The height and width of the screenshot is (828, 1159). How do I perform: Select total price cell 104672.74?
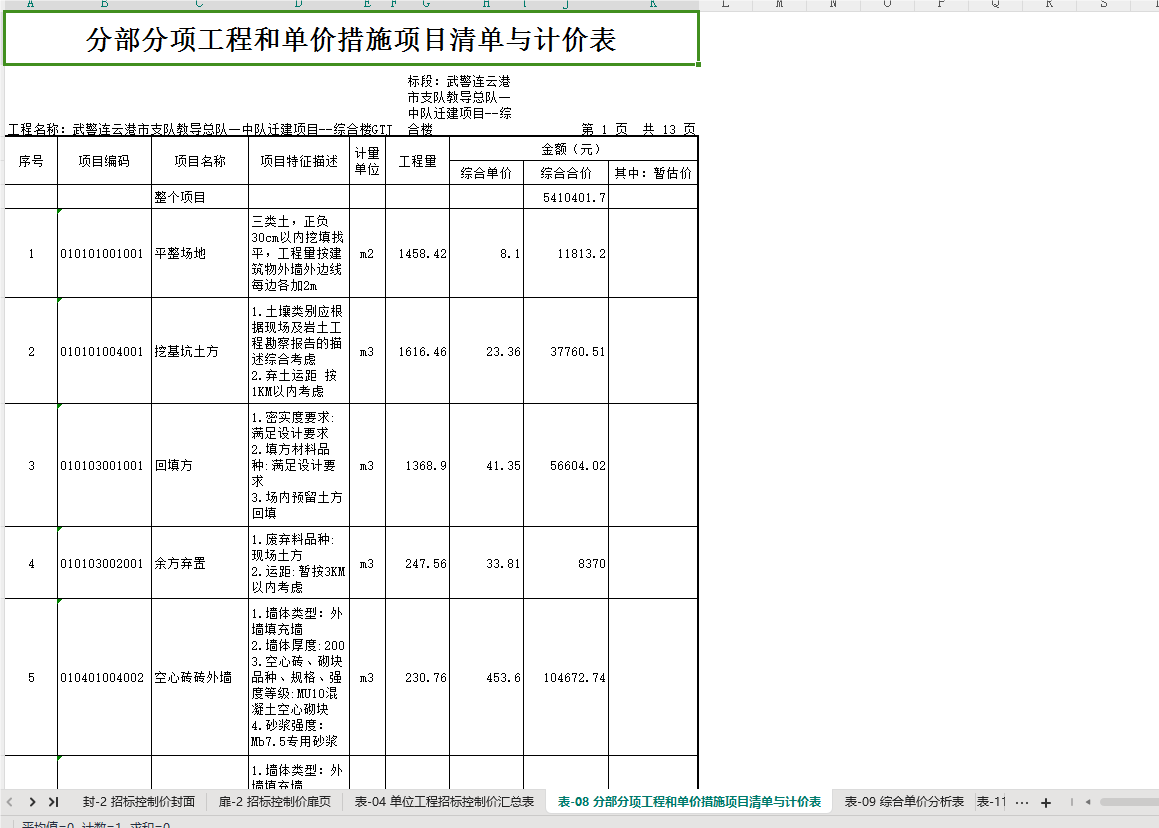pos(566,677)
